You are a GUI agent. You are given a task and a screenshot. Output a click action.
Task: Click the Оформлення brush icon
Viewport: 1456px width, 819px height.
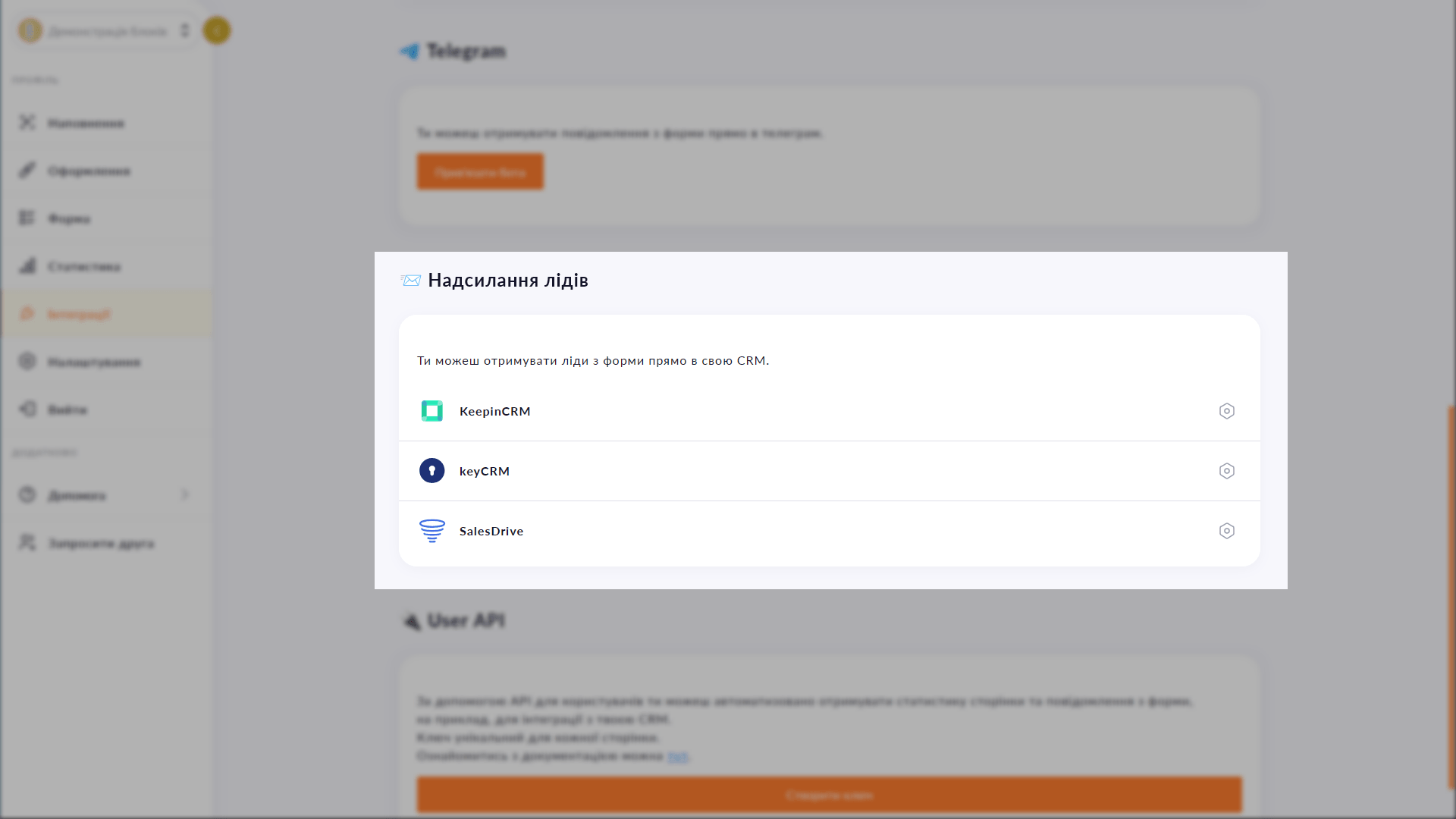[27, 170]
